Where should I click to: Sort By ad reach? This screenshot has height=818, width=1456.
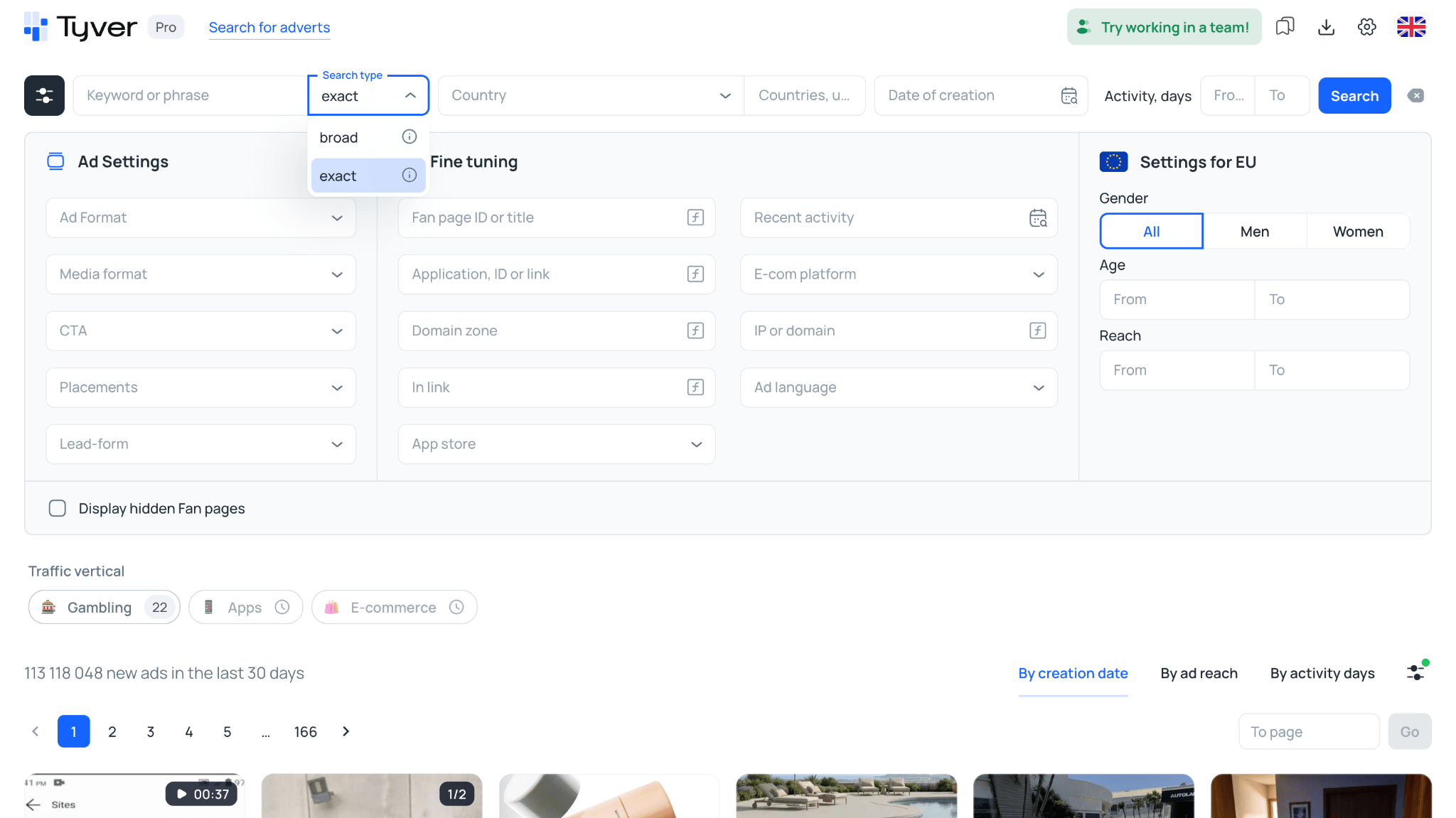(1199, 673)
